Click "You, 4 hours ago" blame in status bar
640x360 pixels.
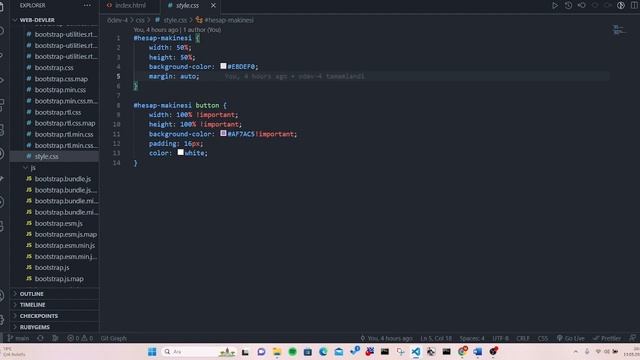click(386, 338)
